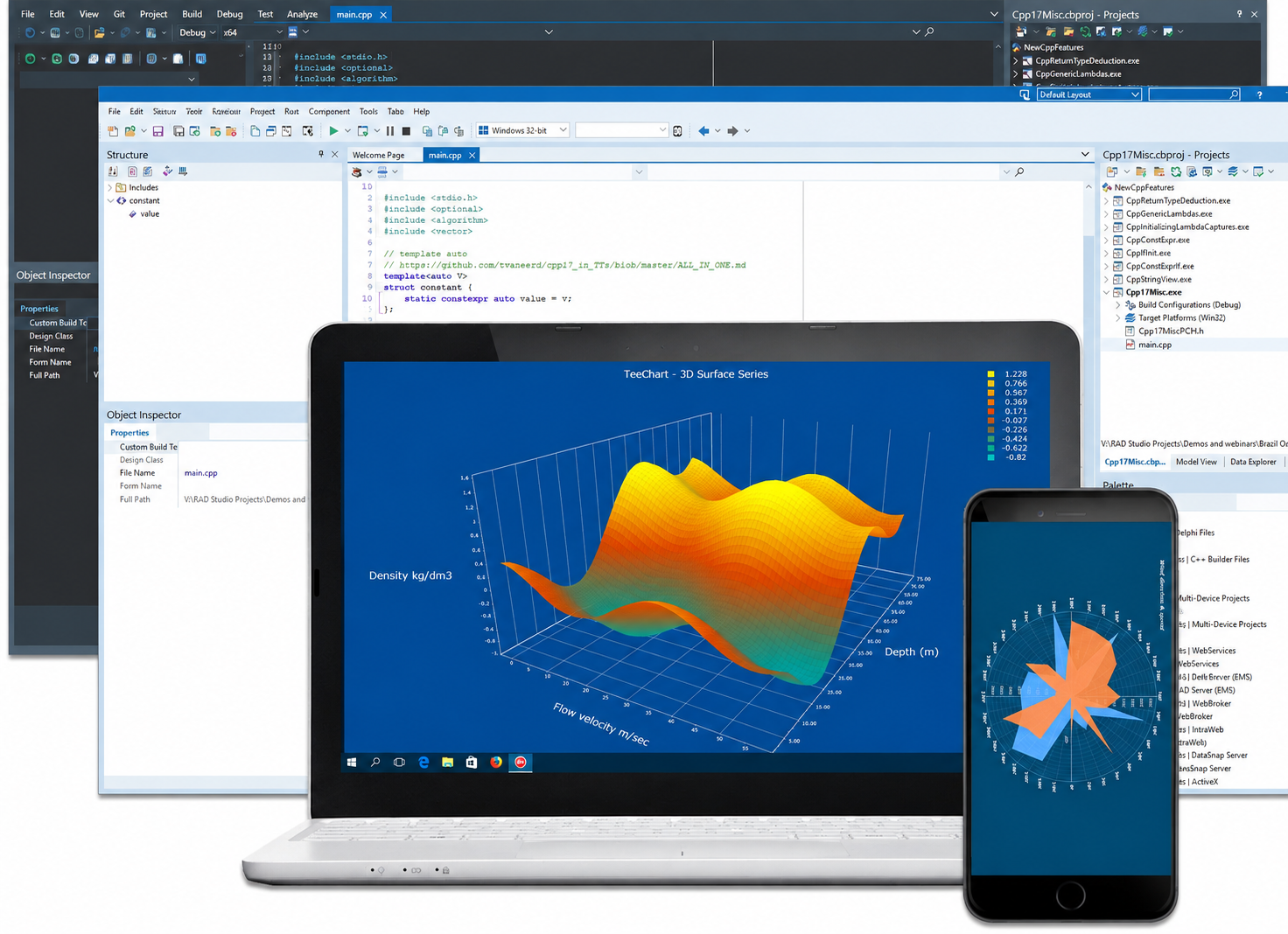Click the search field in the blue title bar
This screenshot has width=1288, height=934.
tap(1194, 94)
